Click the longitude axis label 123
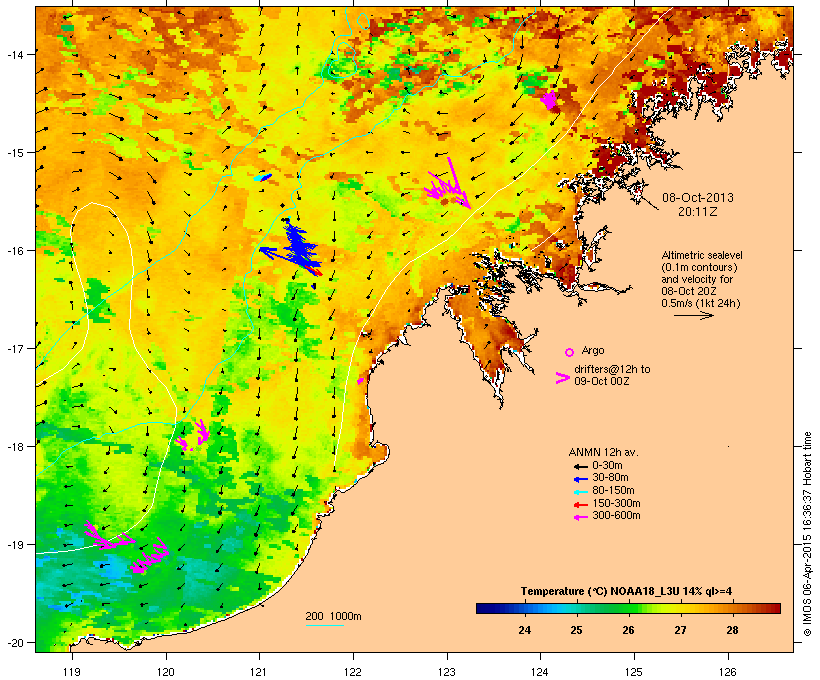 [447, 672]
